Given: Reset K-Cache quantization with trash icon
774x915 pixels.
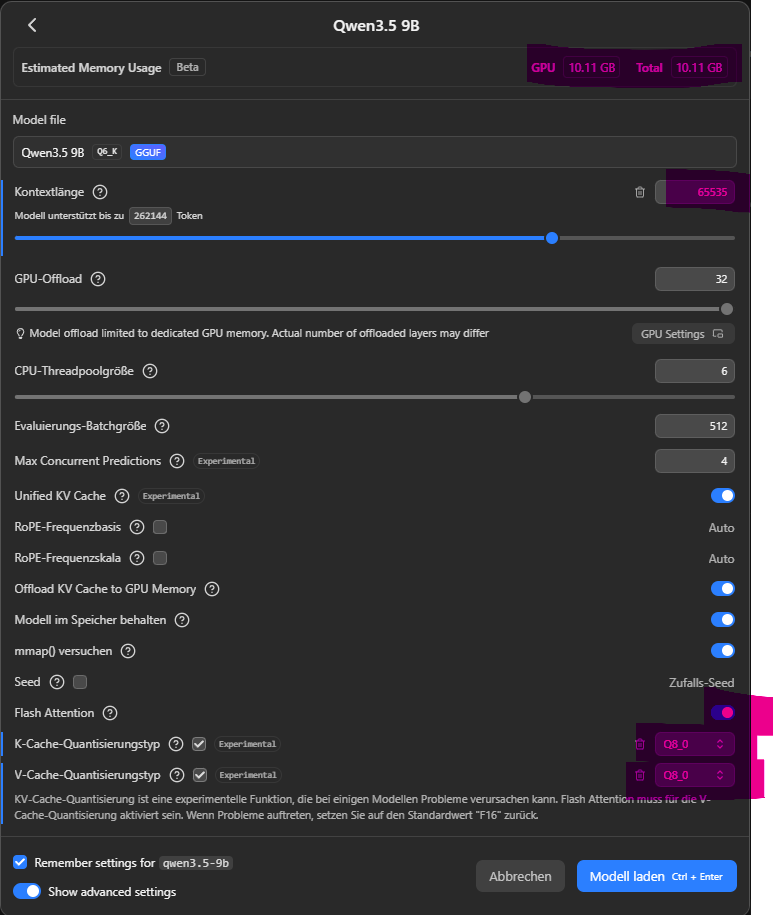Looking at the screenshot, I should click(x=640, y=744).
